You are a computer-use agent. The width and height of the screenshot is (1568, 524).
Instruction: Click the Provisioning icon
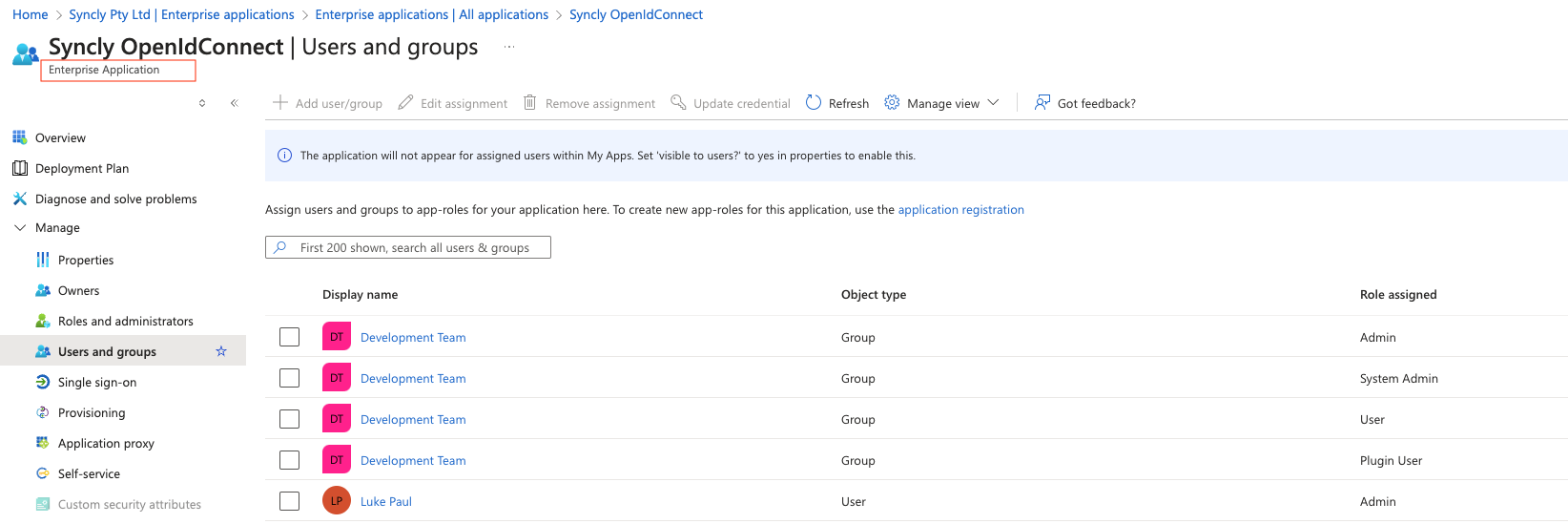[43, 412]
